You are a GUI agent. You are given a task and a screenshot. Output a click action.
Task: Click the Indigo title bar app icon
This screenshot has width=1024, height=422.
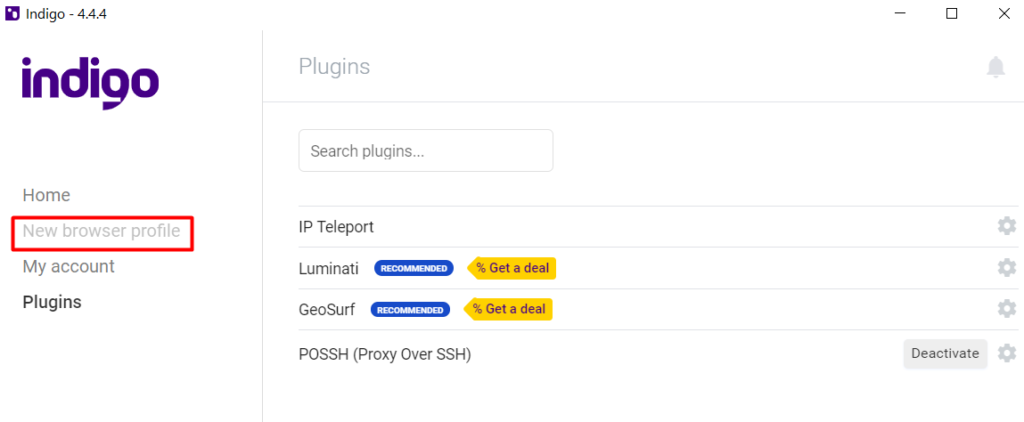[12, 14]
